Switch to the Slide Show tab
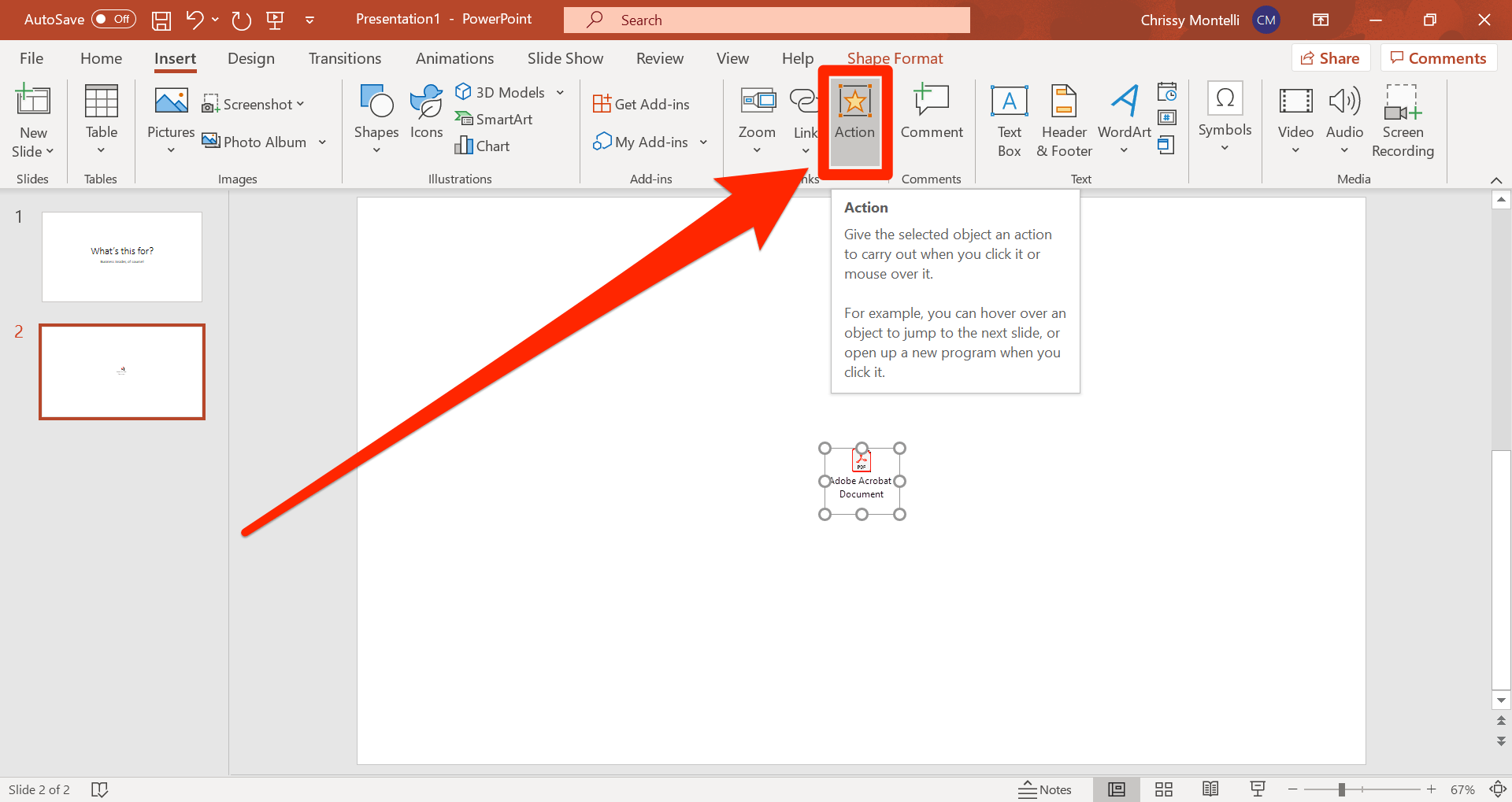 [565, 58]
